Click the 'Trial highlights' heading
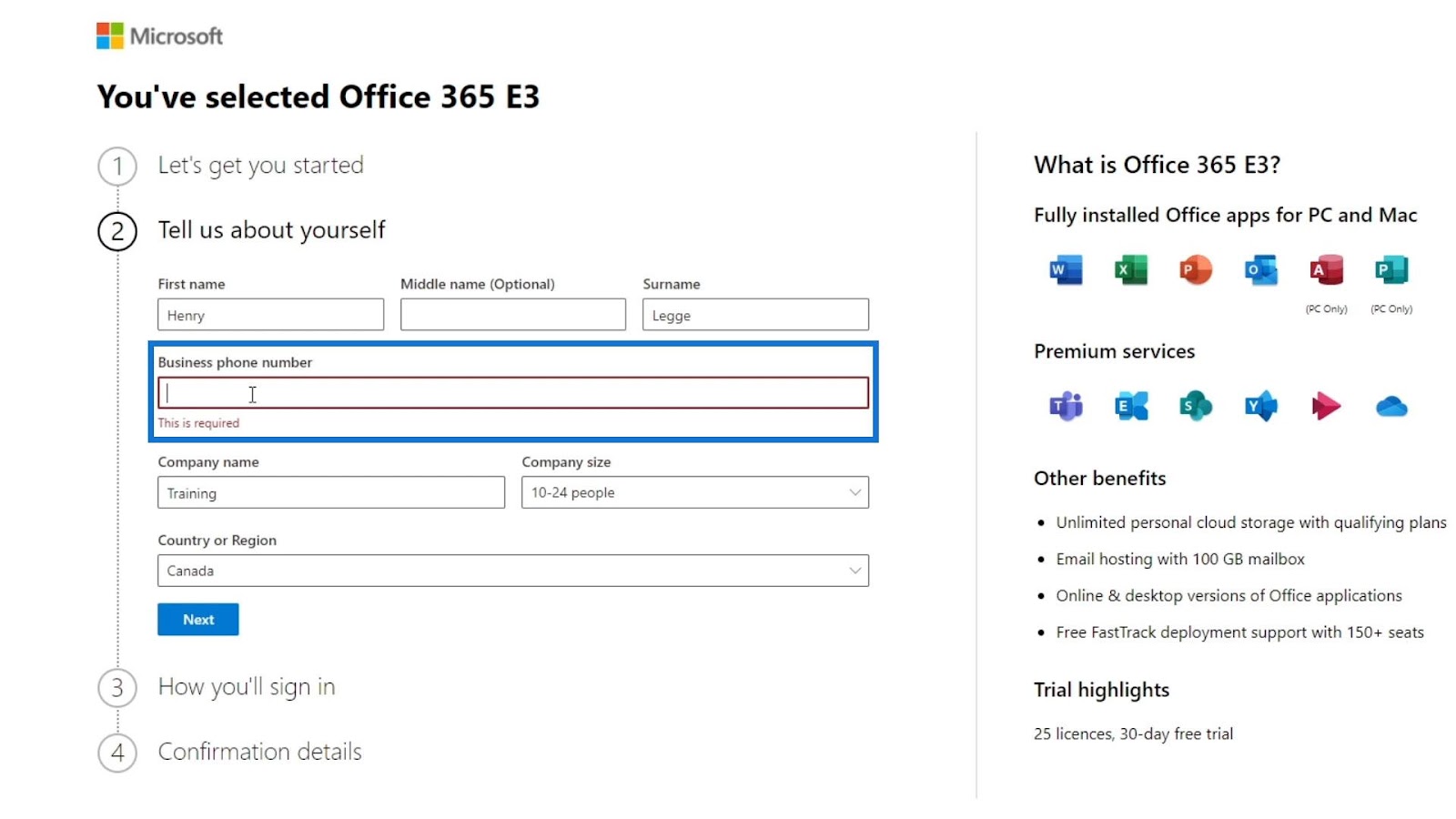Screen dimensions: 1456x819 click(1102, 690)
